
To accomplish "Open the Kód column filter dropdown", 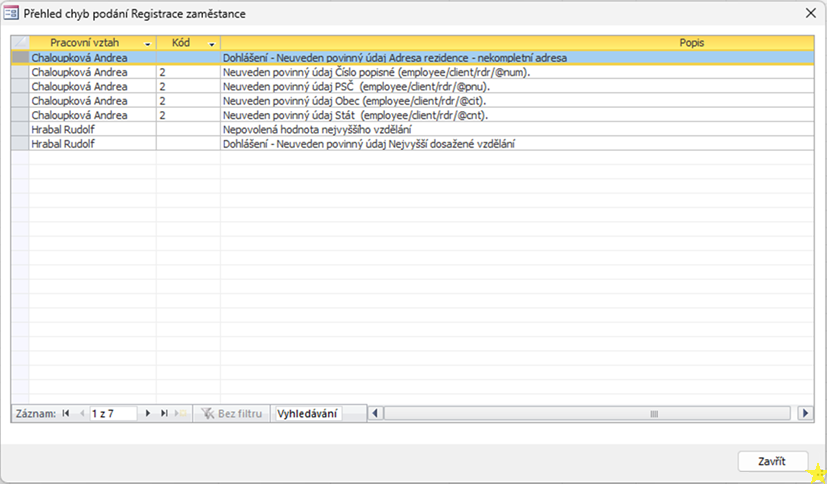I will tap(212, 45).
